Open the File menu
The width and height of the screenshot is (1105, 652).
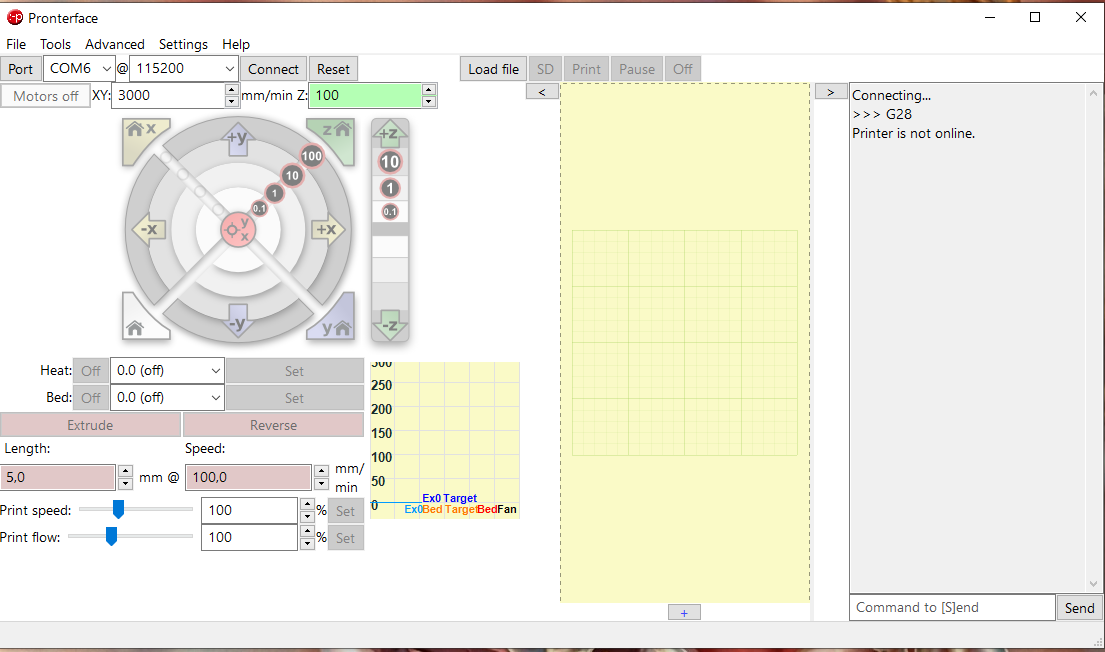coord(16,44)
